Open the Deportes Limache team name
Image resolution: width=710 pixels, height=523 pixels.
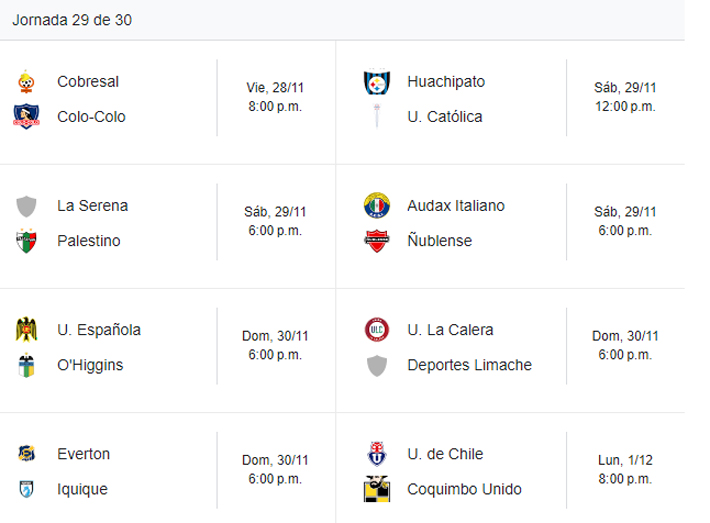click(x=469, y=365)
